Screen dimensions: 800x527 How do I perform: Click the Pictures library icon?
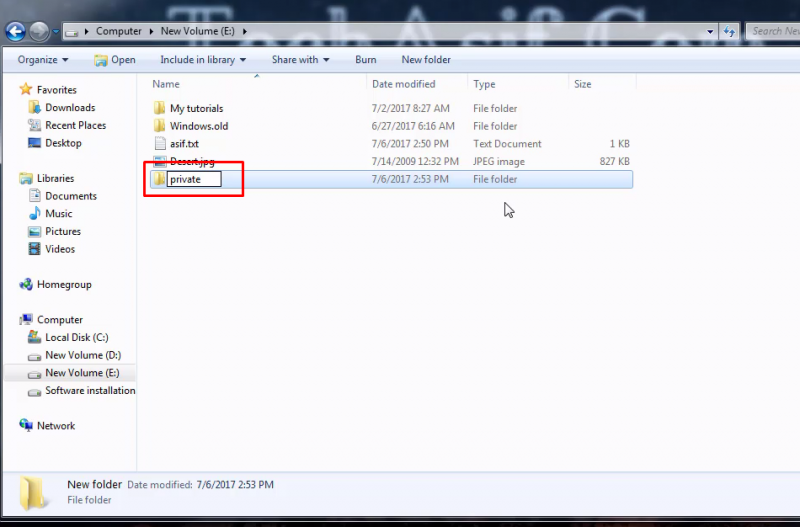(34, 232)
